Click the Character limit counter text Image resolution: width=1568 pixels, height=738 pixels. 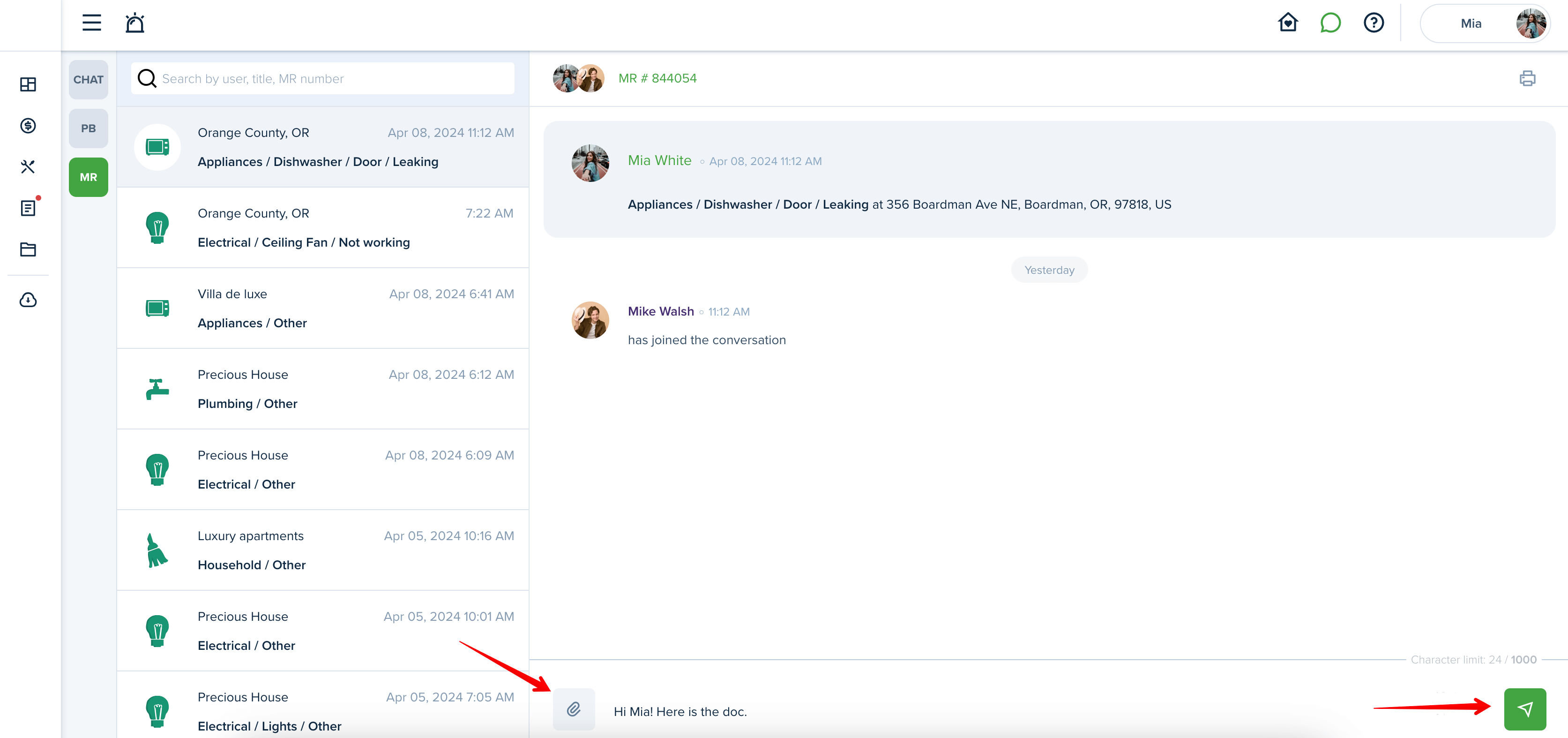1473,659
